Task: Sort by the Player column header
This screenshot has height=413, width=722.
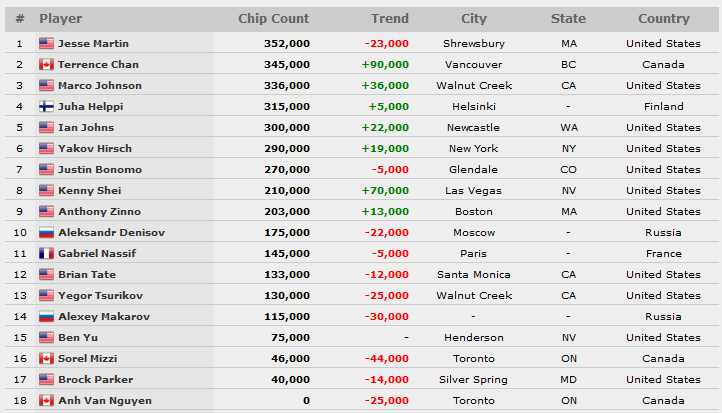Action: click(60, 18)
